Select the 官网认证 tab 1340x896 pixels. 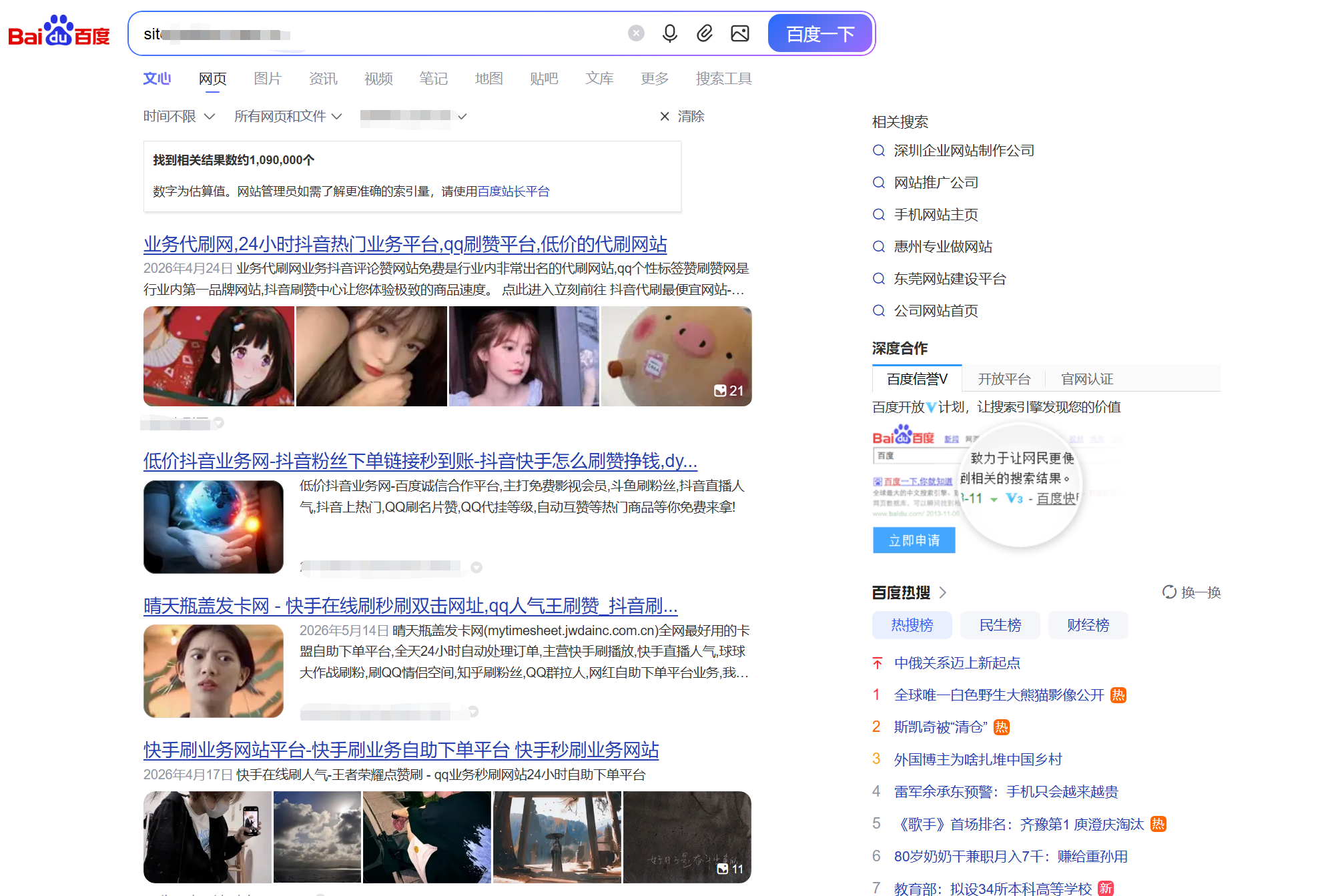[1087, 379]
